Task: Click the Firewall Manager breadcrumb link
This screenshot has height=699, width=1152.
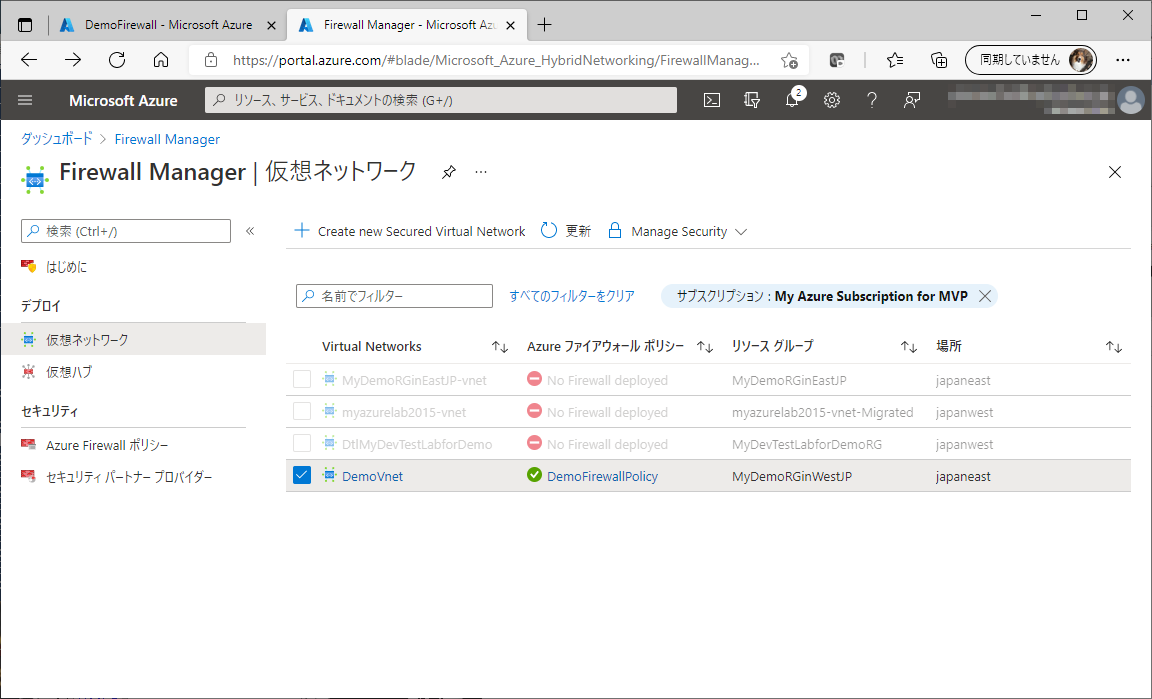Action: pos(167,139)
